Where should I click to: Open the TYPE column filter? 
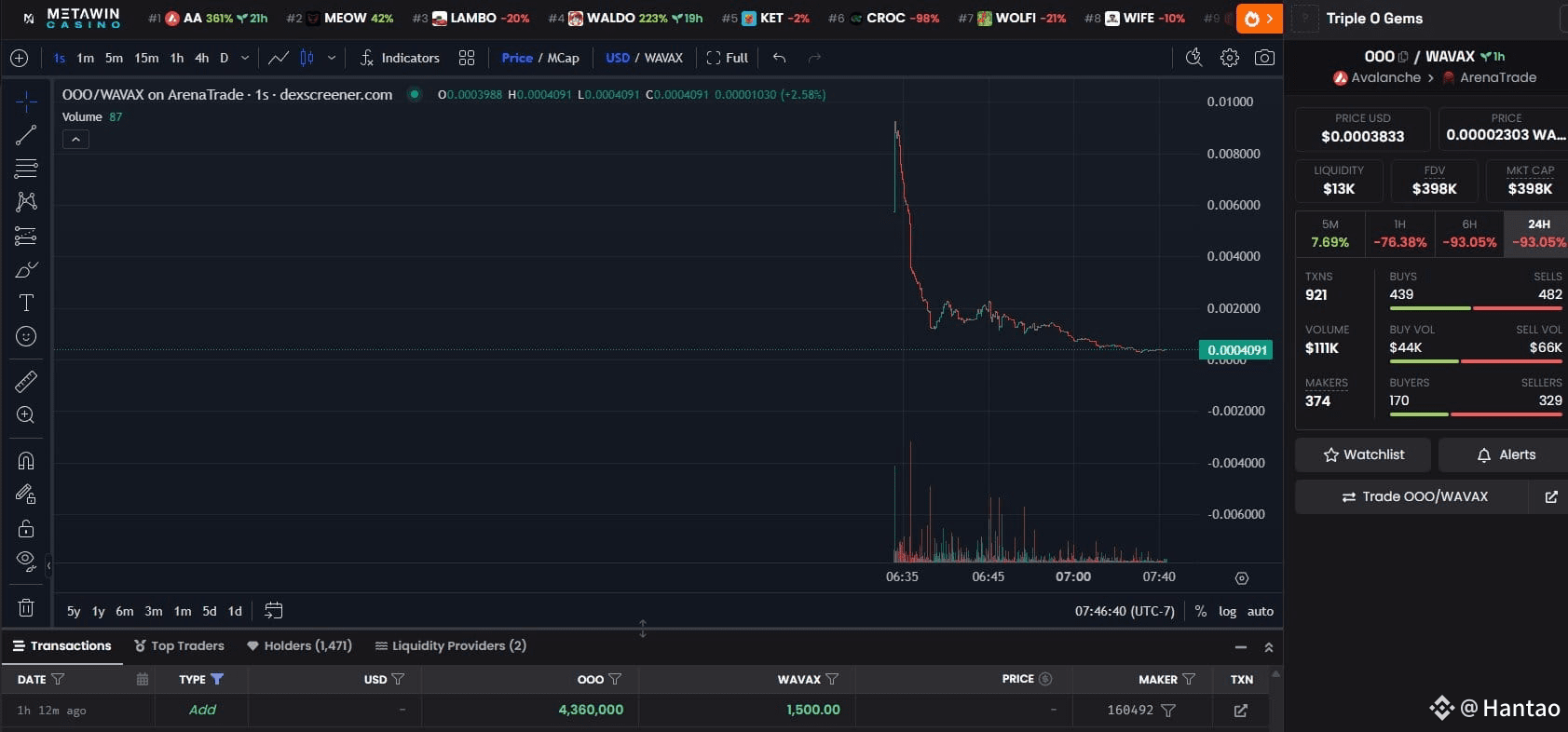pyautogui.click(x=217, y=679)
